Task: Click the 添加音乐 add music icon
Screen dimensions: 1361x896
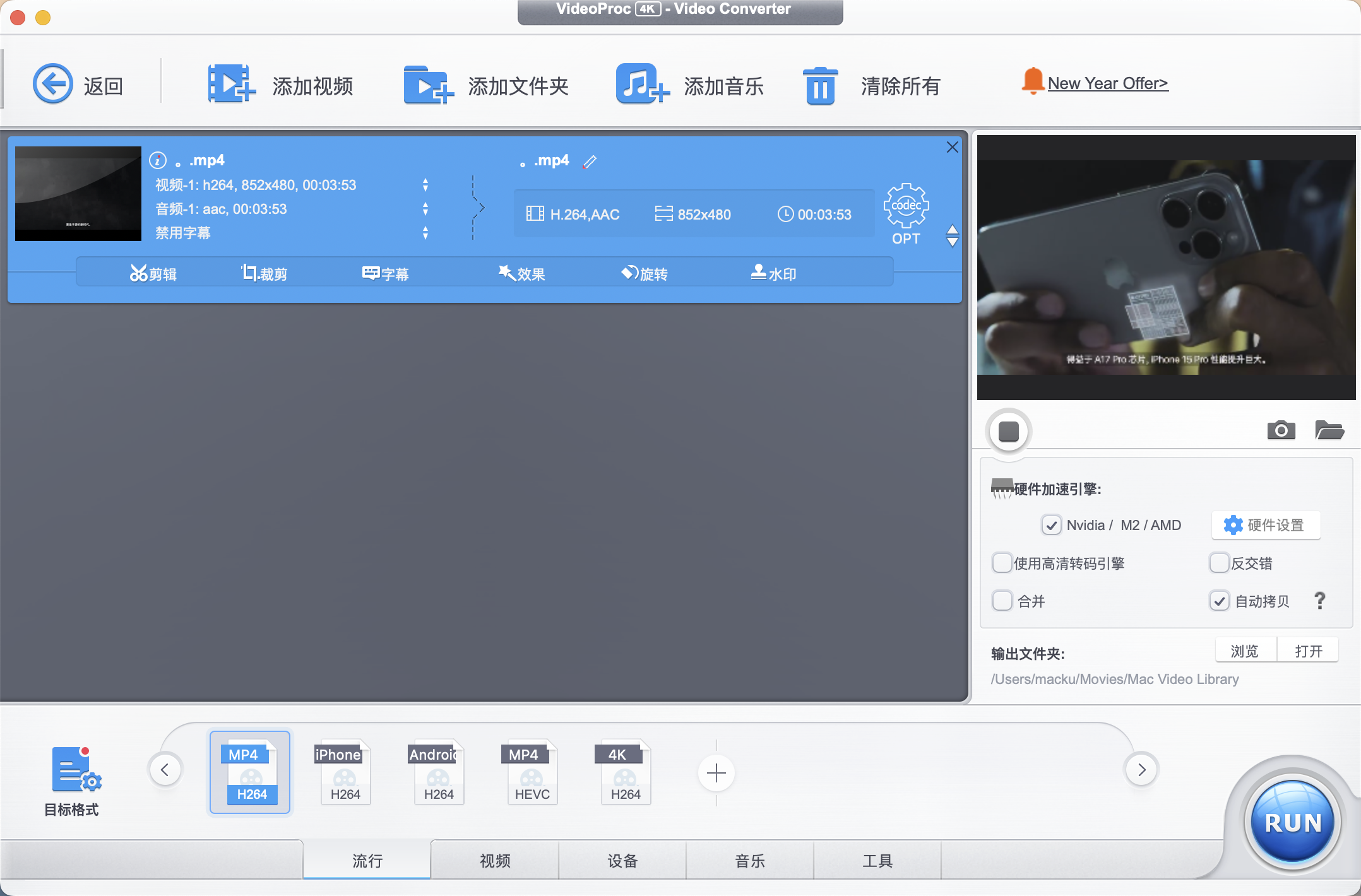Action: click(642, 84)
